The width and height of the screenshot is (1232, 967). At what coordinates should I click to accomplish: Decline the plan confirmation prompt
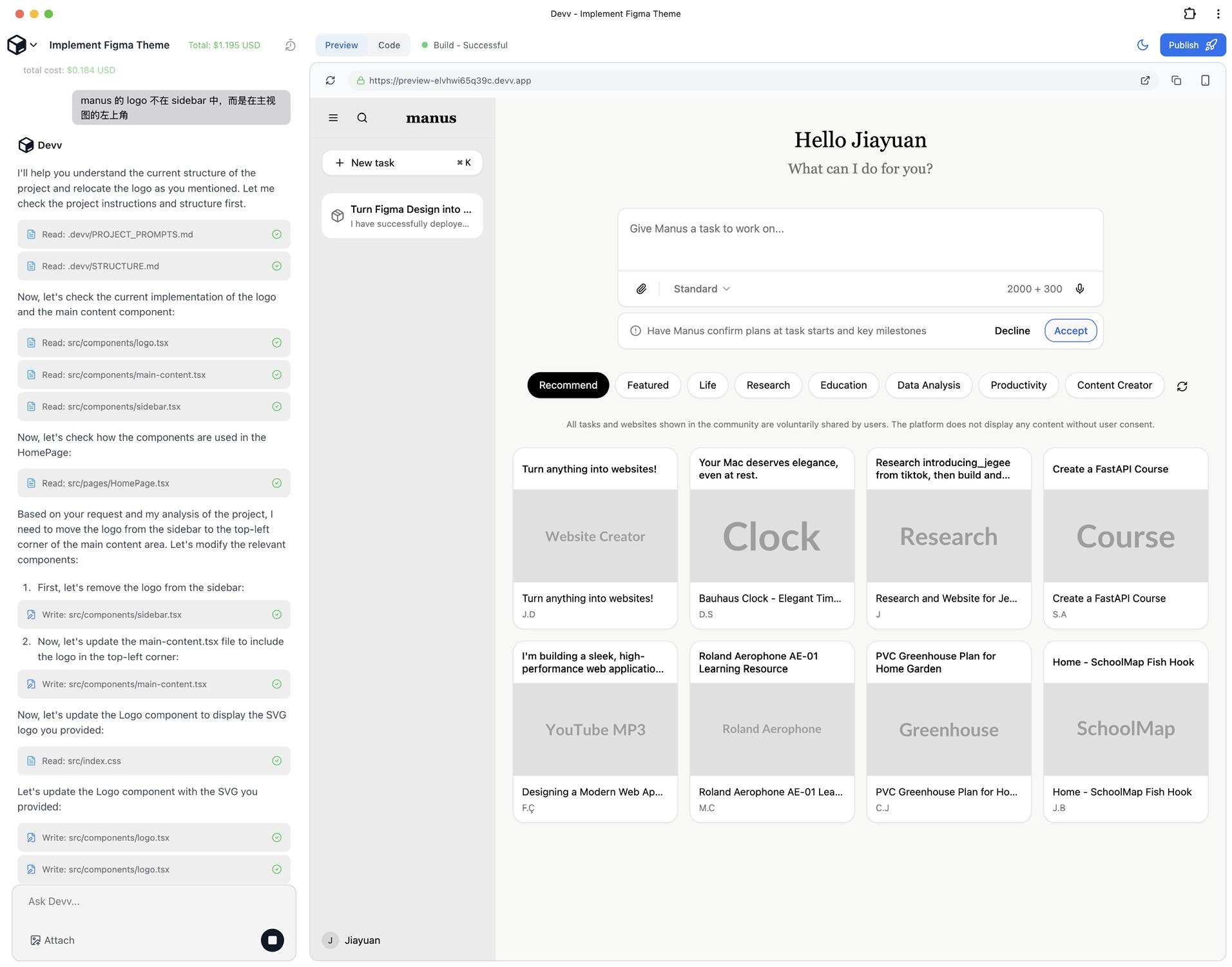coord(1012,331)
